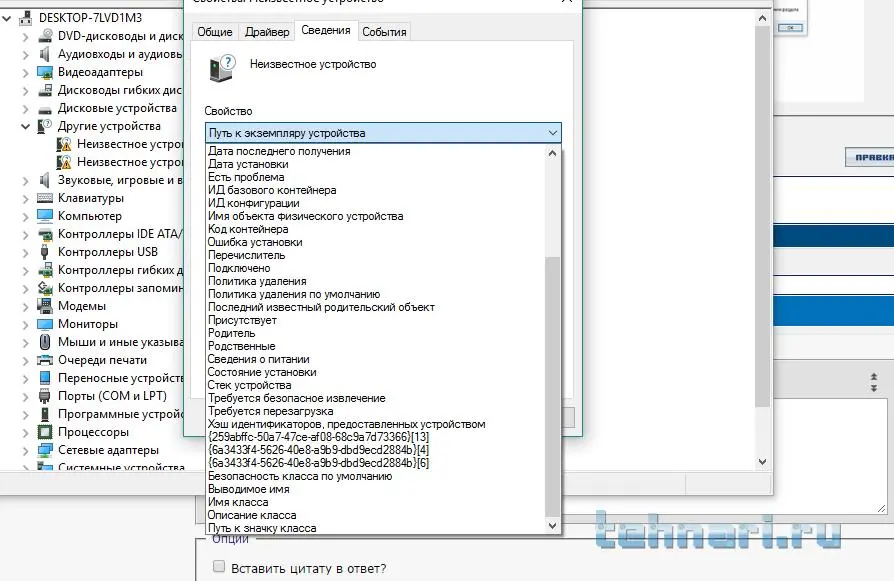Open the События tab
This screenshot has height=581, width=894.
(x=384, y=32)
